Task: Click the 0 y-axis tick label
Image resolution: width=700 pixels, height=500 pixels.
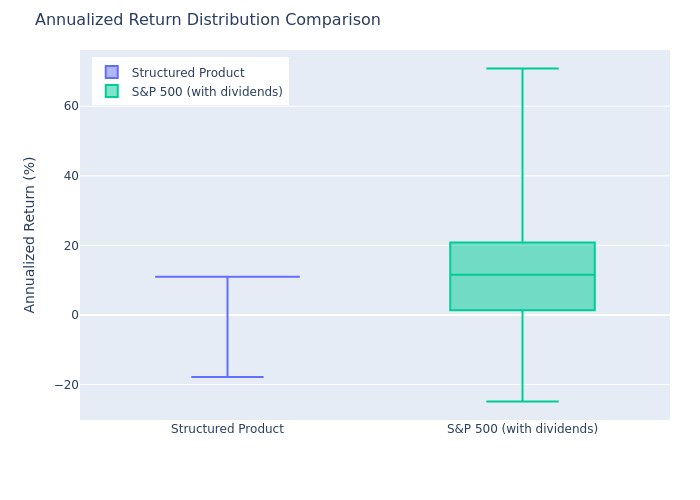Action: point(75,315)
